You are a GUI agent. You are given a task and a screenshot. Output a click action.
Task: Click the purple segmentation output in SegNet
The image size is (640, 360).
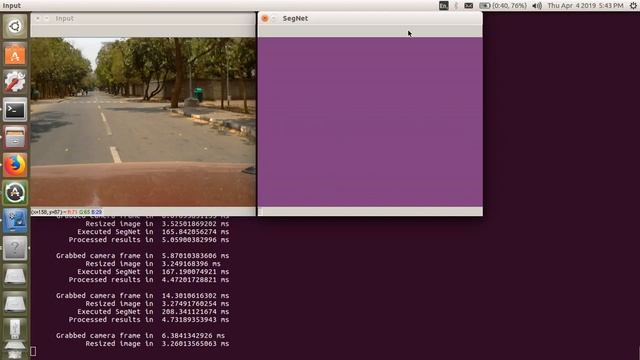click(370, 122)
